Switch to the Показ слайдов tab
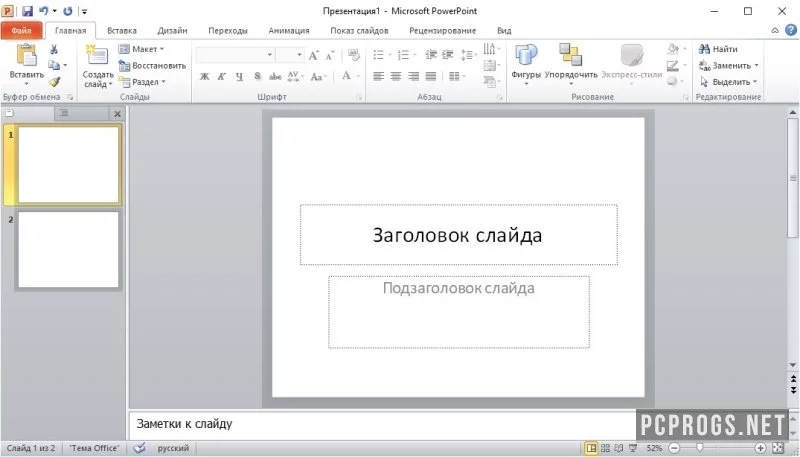 pos(359,31)
